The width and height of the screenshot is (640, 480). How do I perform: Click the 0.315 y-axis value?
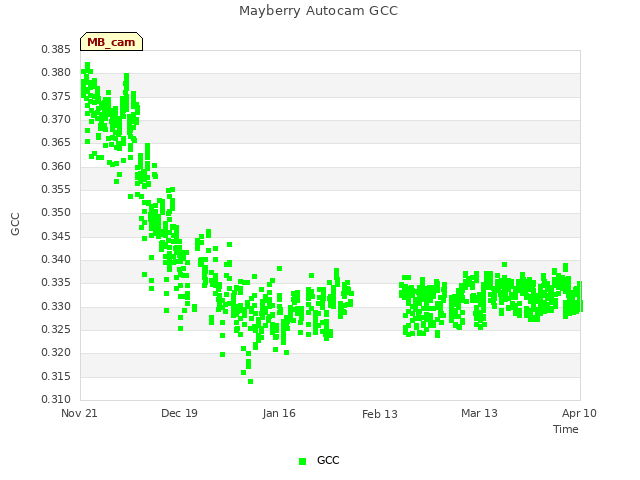click(56, 376)
